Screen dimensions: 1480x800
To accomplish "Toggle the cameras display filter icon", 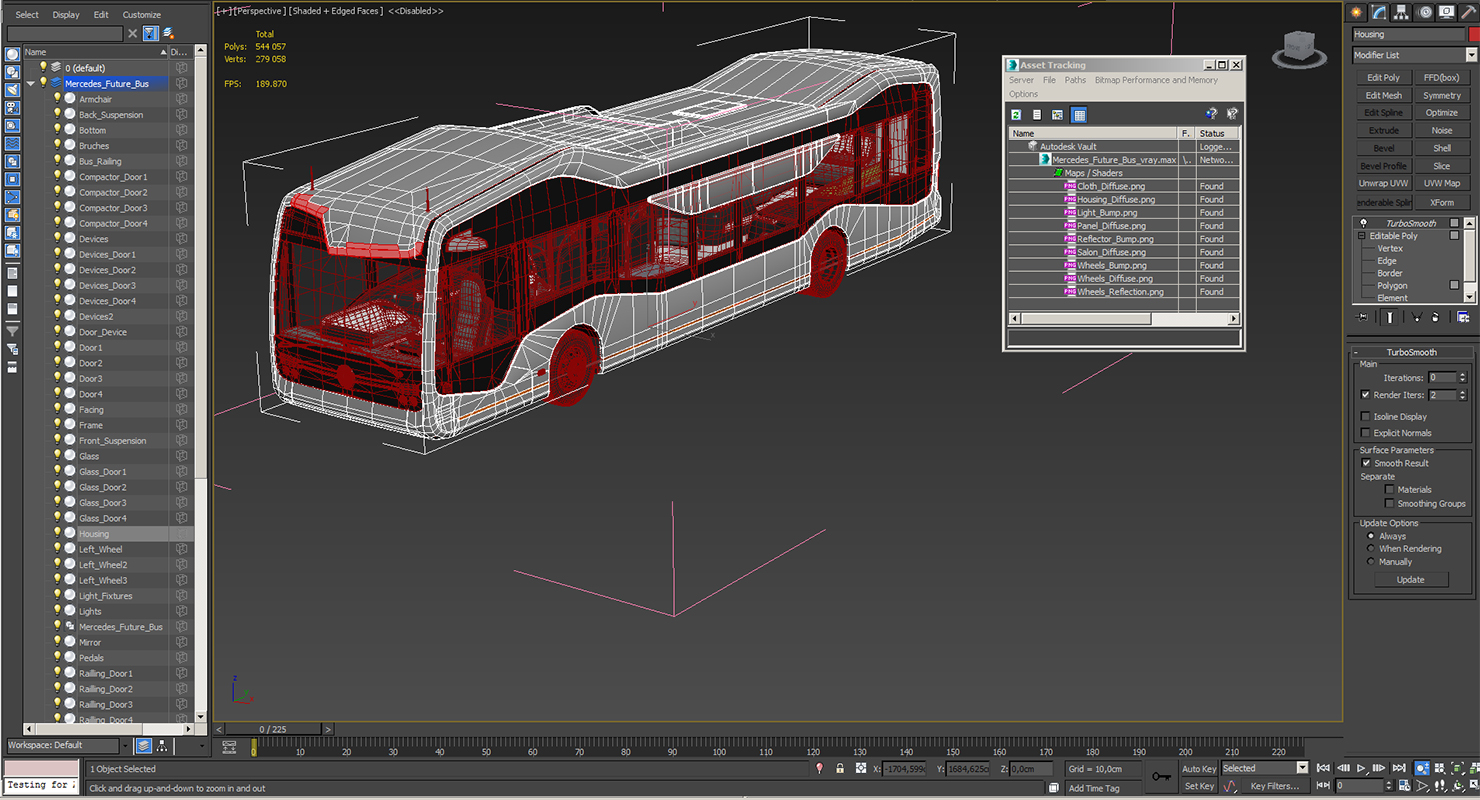I will 12,109.
